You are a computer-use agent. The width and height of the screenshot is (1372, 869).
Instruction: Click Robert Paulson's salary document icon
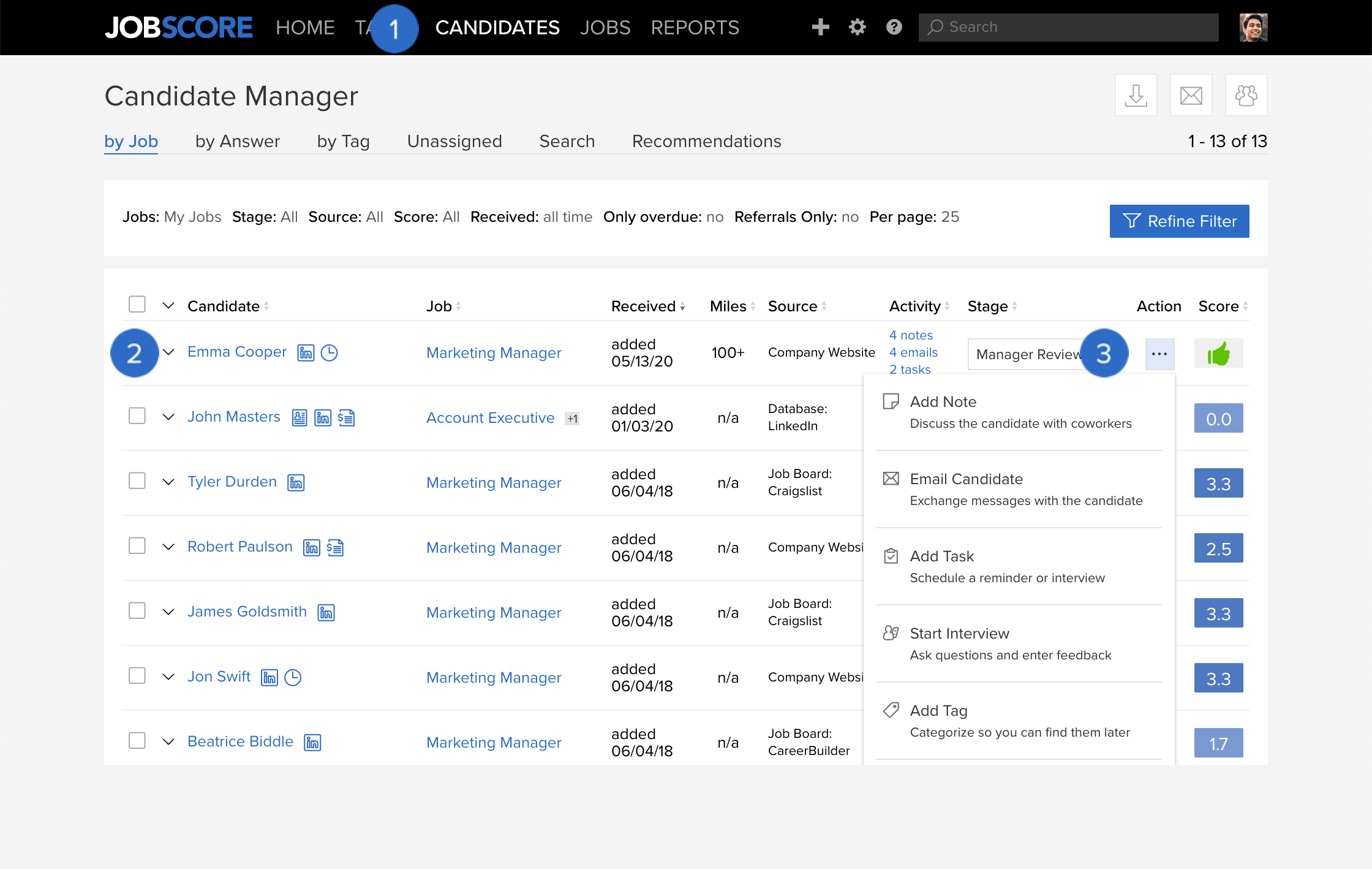(335, 548)
